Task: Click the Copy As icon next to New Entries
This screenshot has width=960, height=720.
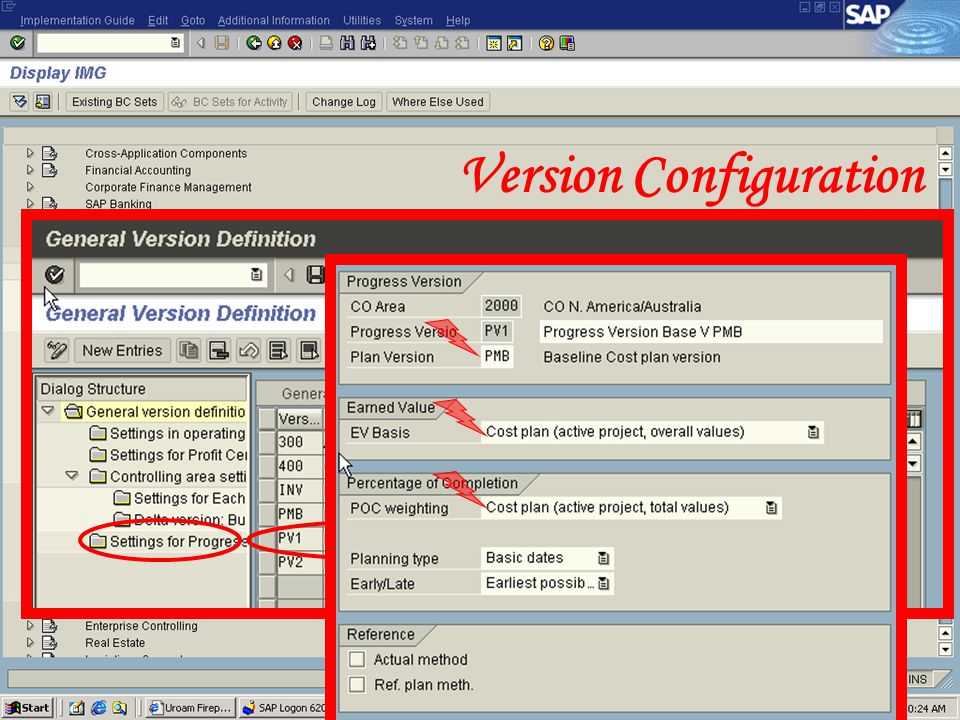Action: pos(189,351)
